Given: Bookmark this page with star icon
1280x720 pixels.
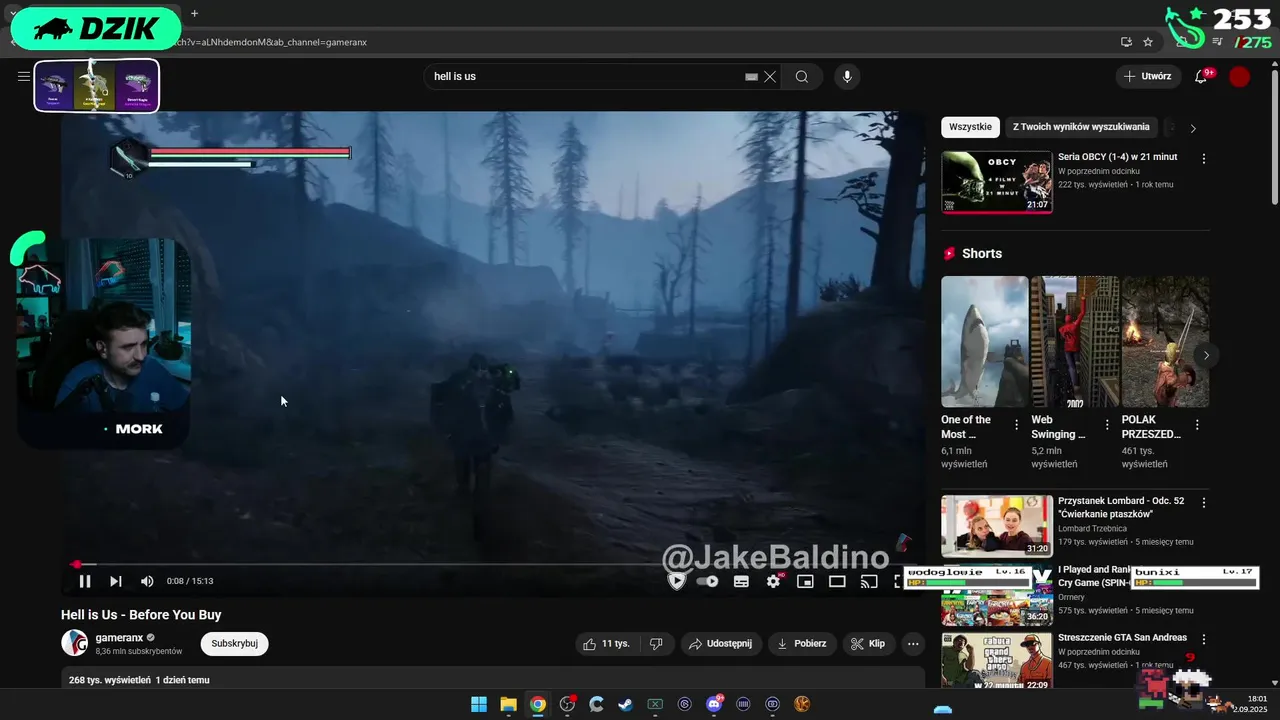Looking at the screenshot, I should 1148,42.
